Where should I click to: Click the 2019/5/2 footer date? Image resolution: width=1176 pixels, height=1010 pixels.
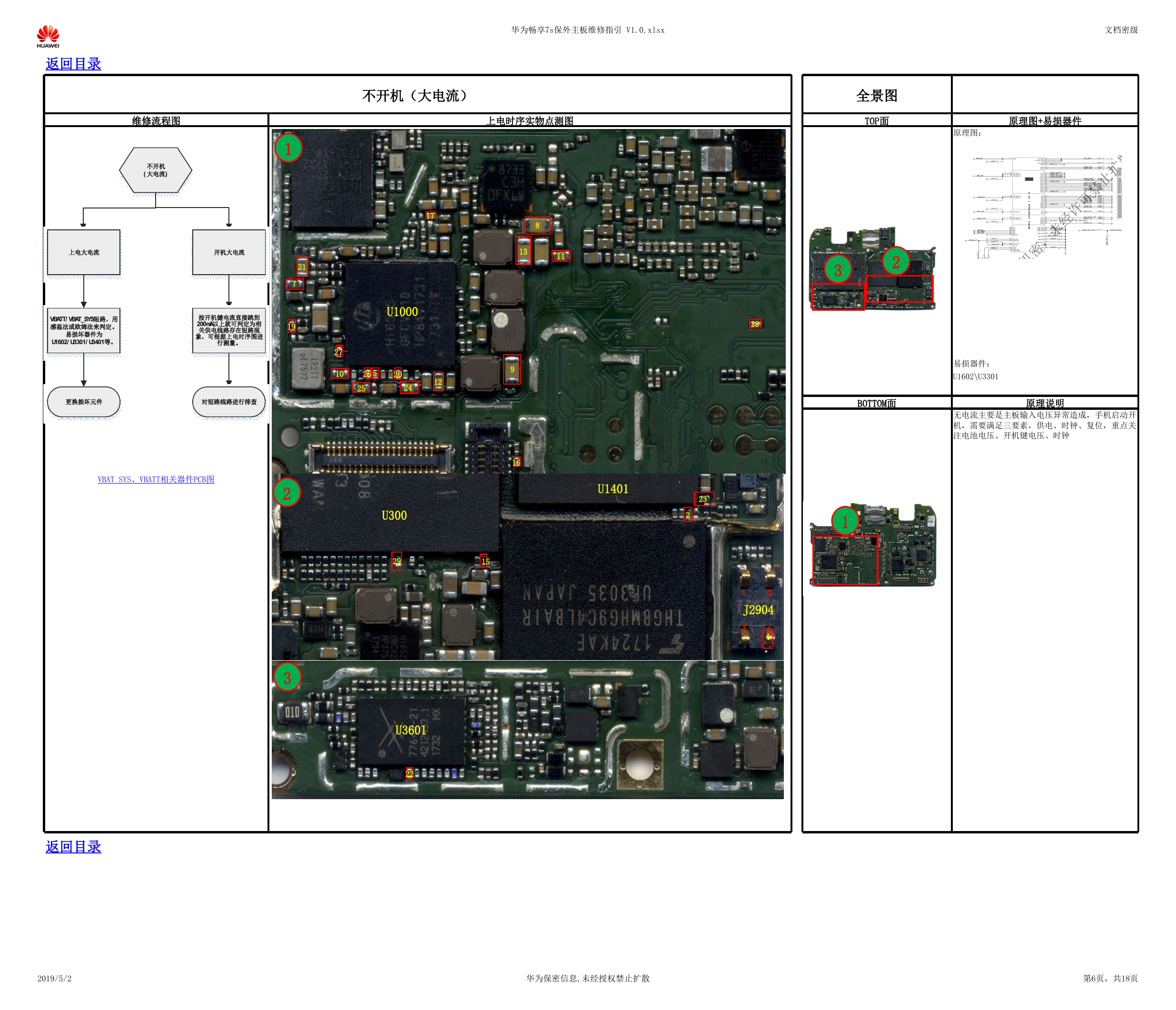click(54, 978)
